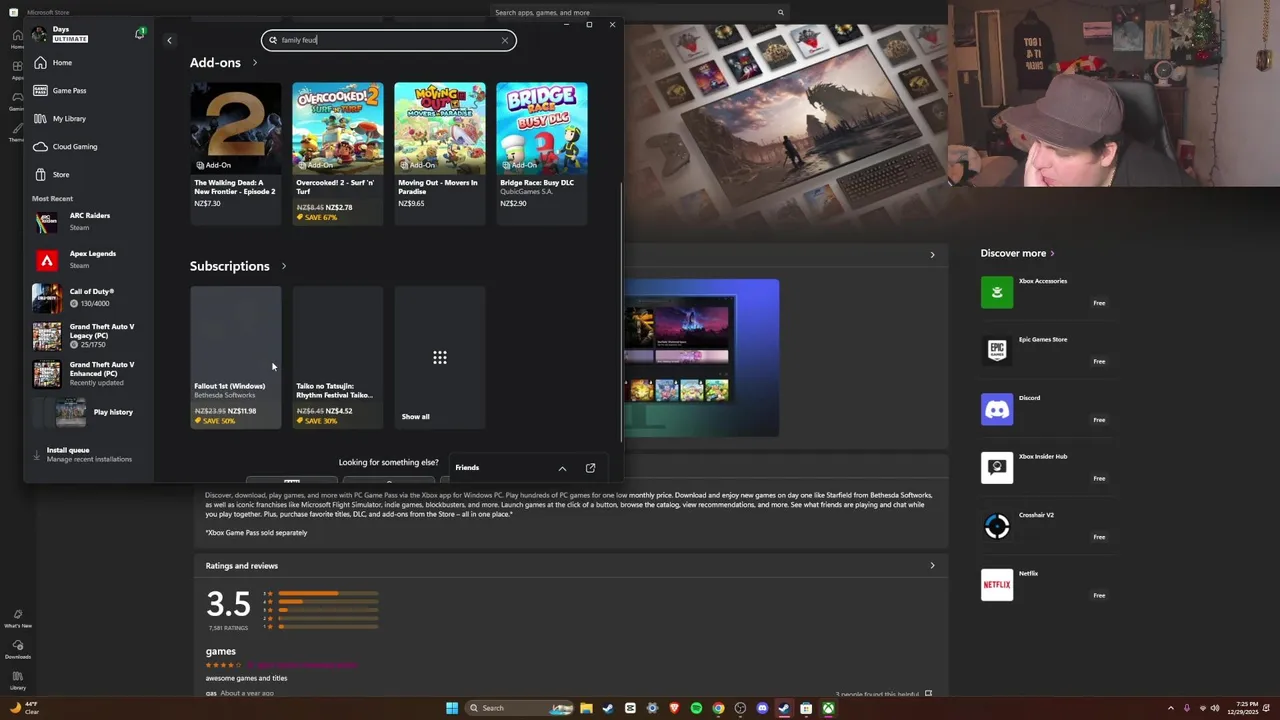This screenshot has height=720, width=1280.
Task: Expand the Subscriptions section
Action: pyautogui.click(x=283, y=266)
